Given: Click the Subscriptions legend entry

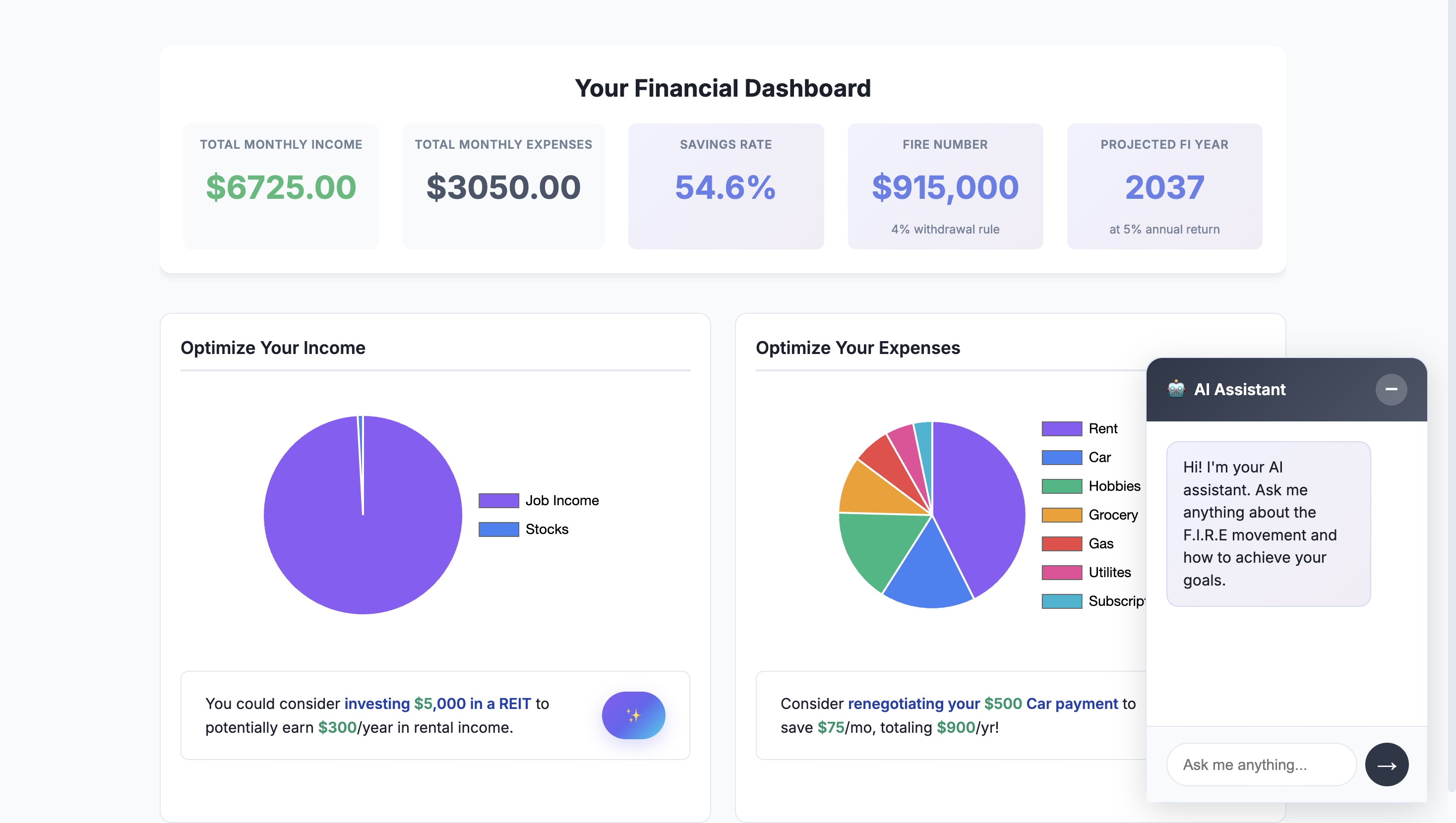Looking at the screenshot, I should click(x=1116, y=601).
